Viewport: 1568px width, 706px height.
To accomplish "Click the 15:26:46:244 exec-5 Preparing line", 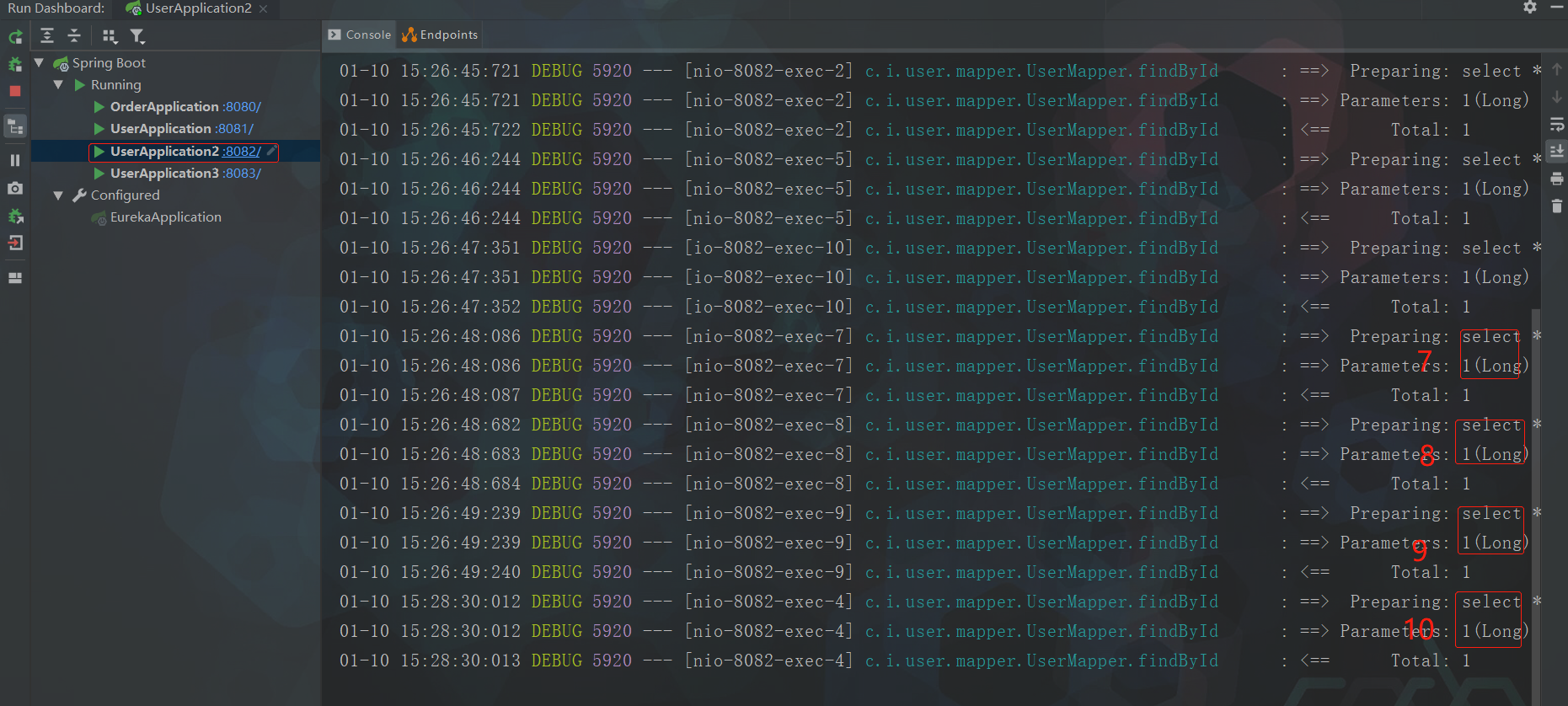I will point(940,159).
